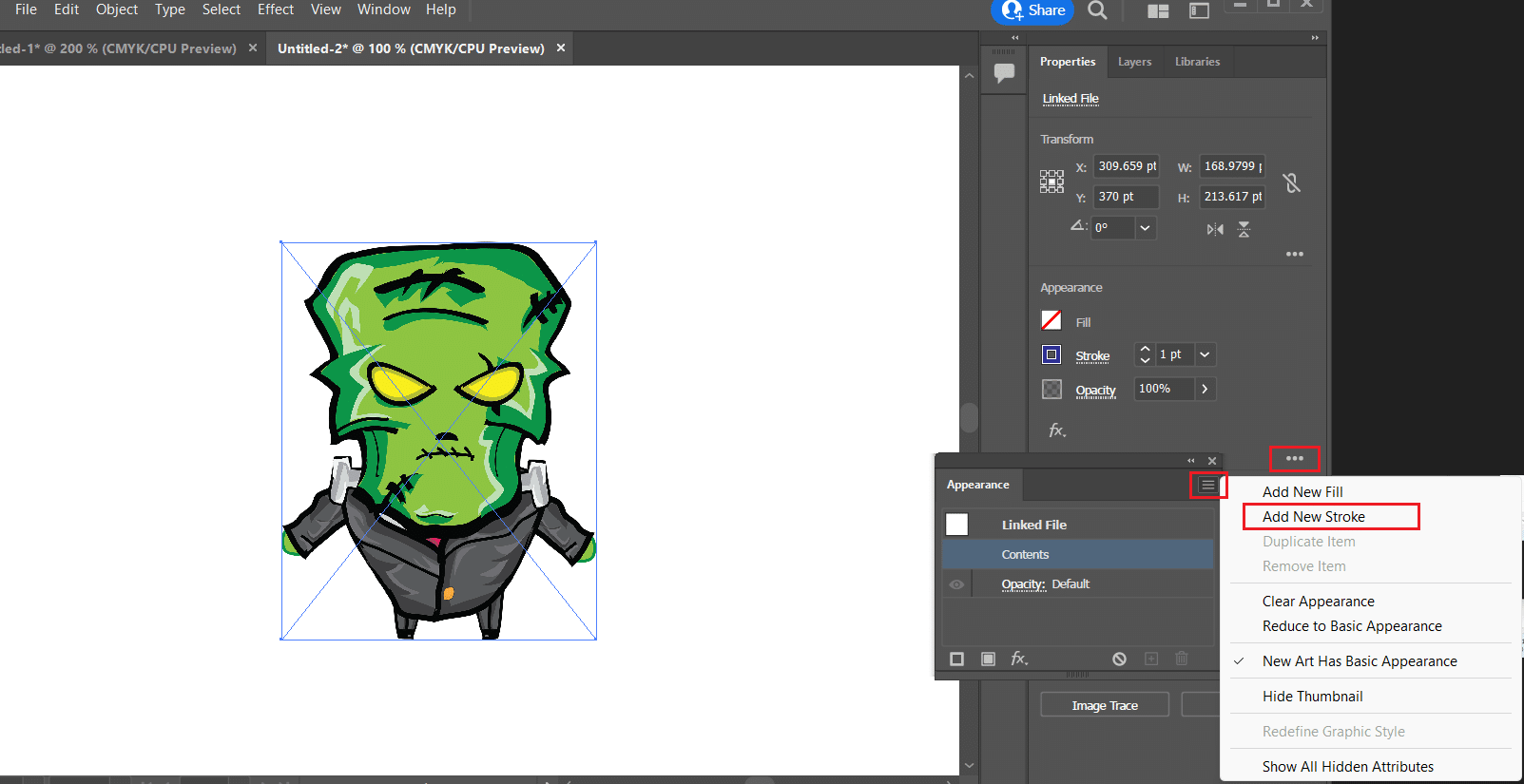This screenshot has height=784, width=1524.
Task: Flip the image vertically
Action: [1244, 229]
